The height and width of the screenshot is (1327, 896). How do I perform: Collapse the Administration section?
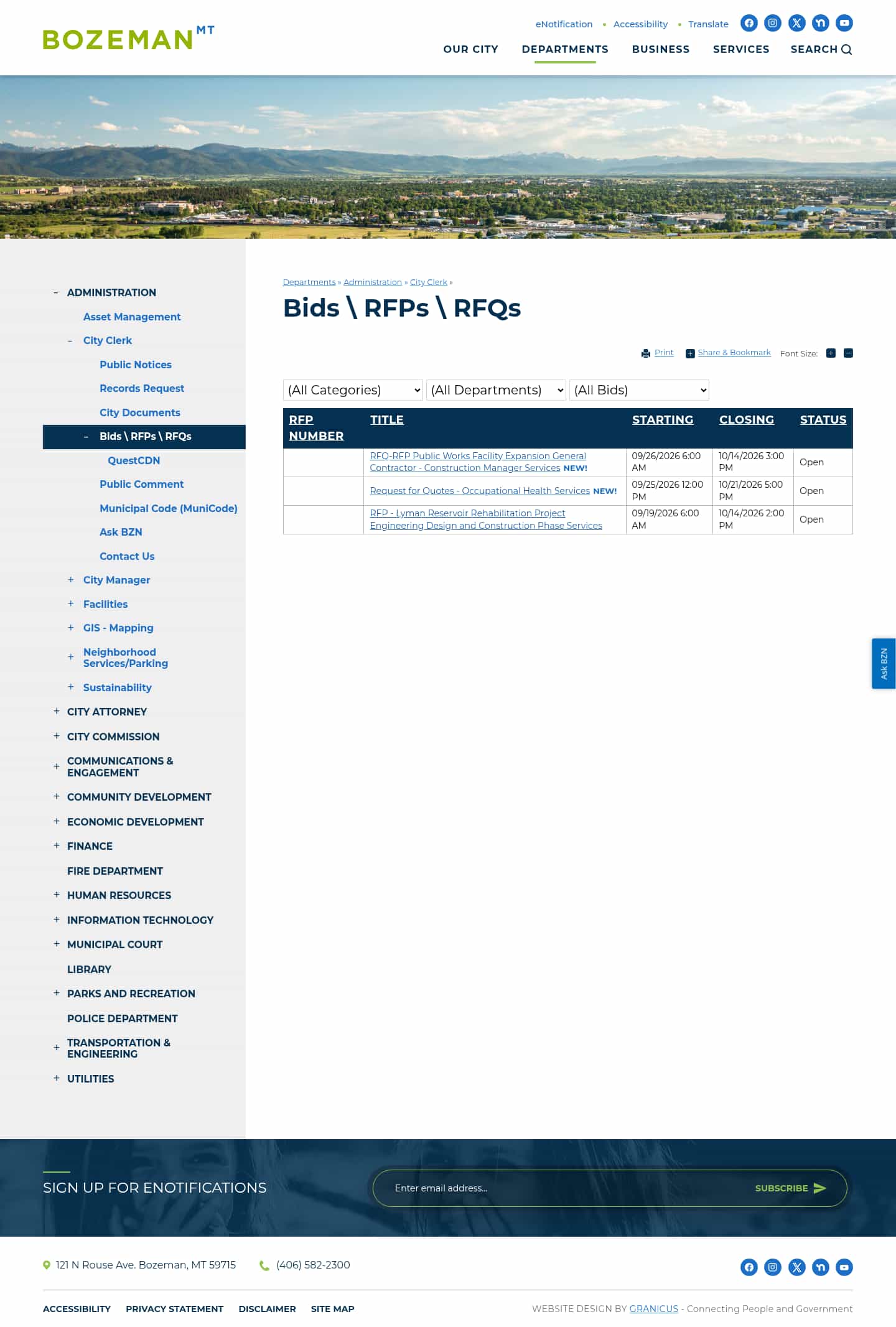(x=56, y=292)
